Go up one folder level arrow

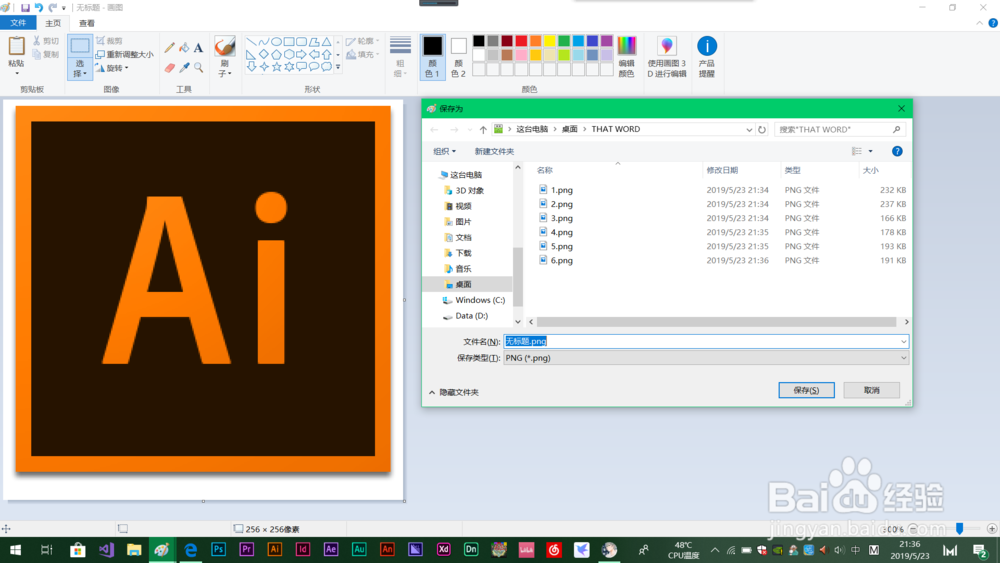pos(483,129)
